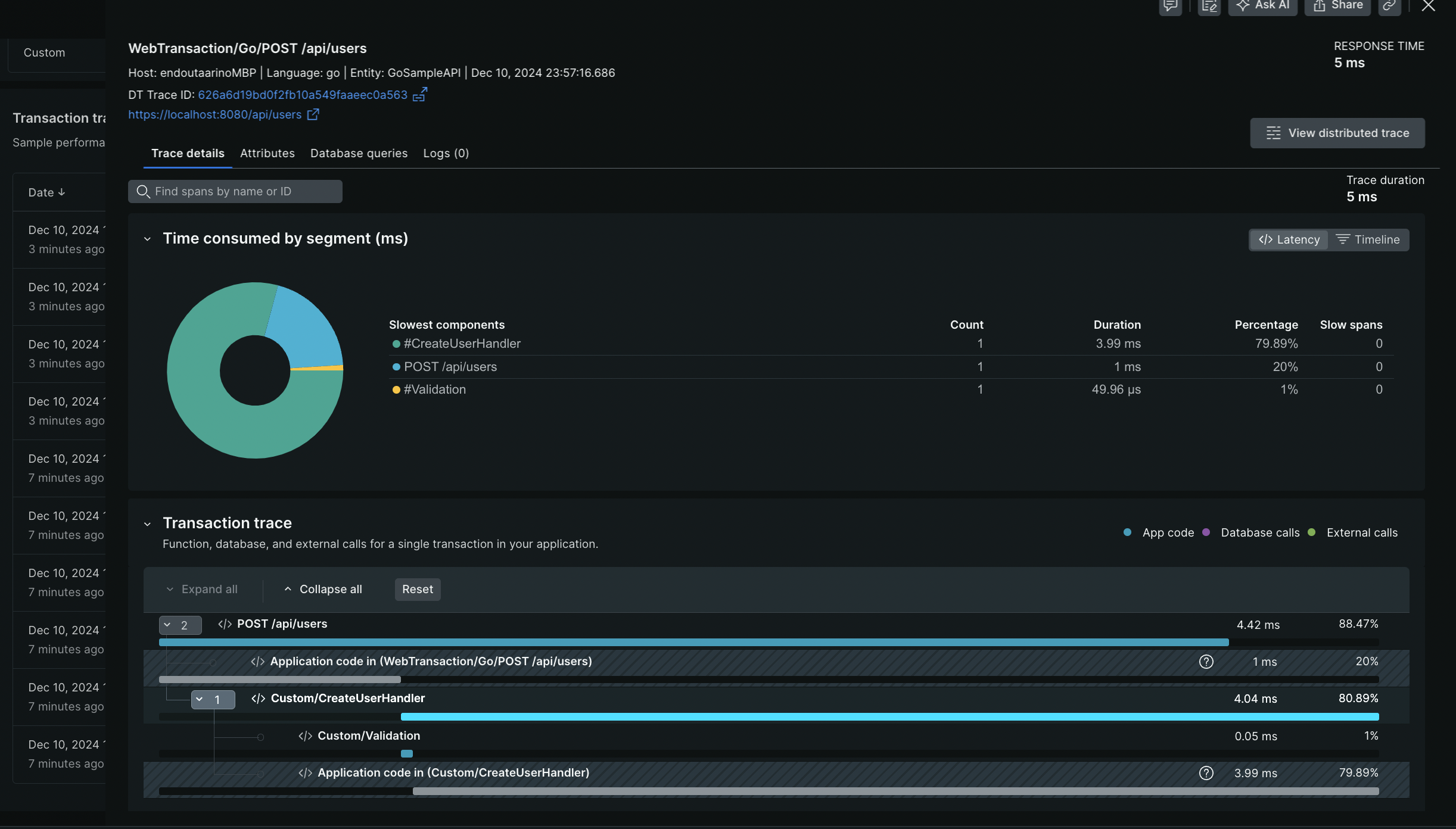Click View distributed trace button
Screen dimensions: 1456x829
click(1337, 133)
